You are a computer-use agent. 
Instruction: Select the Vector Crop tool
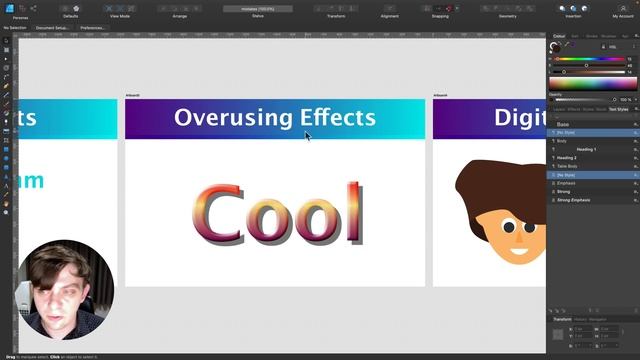pyautogui.click(x=6, y=140)
